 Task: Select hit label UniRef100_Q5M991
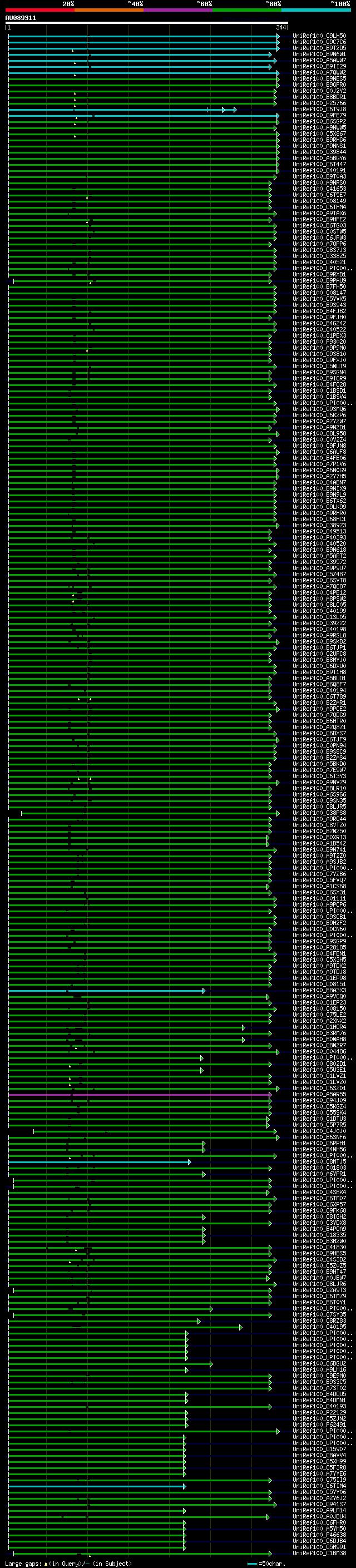click(319, 1547)
